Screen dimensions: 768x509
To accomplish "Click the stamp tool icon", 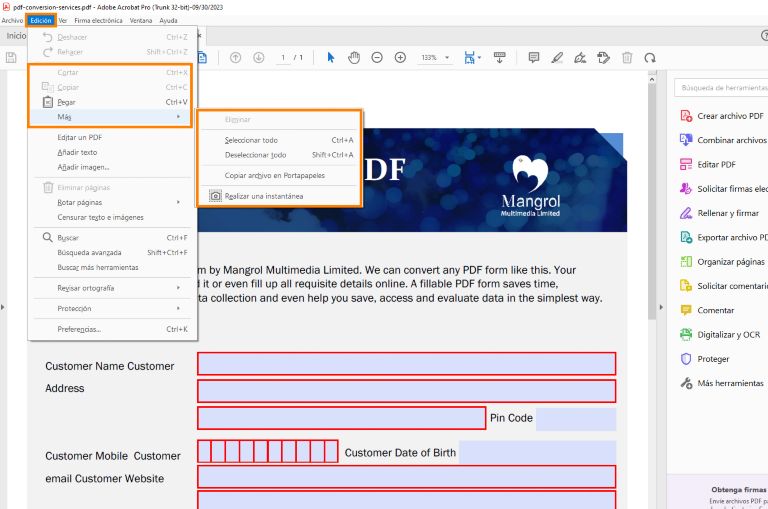I will pos(603,58).
